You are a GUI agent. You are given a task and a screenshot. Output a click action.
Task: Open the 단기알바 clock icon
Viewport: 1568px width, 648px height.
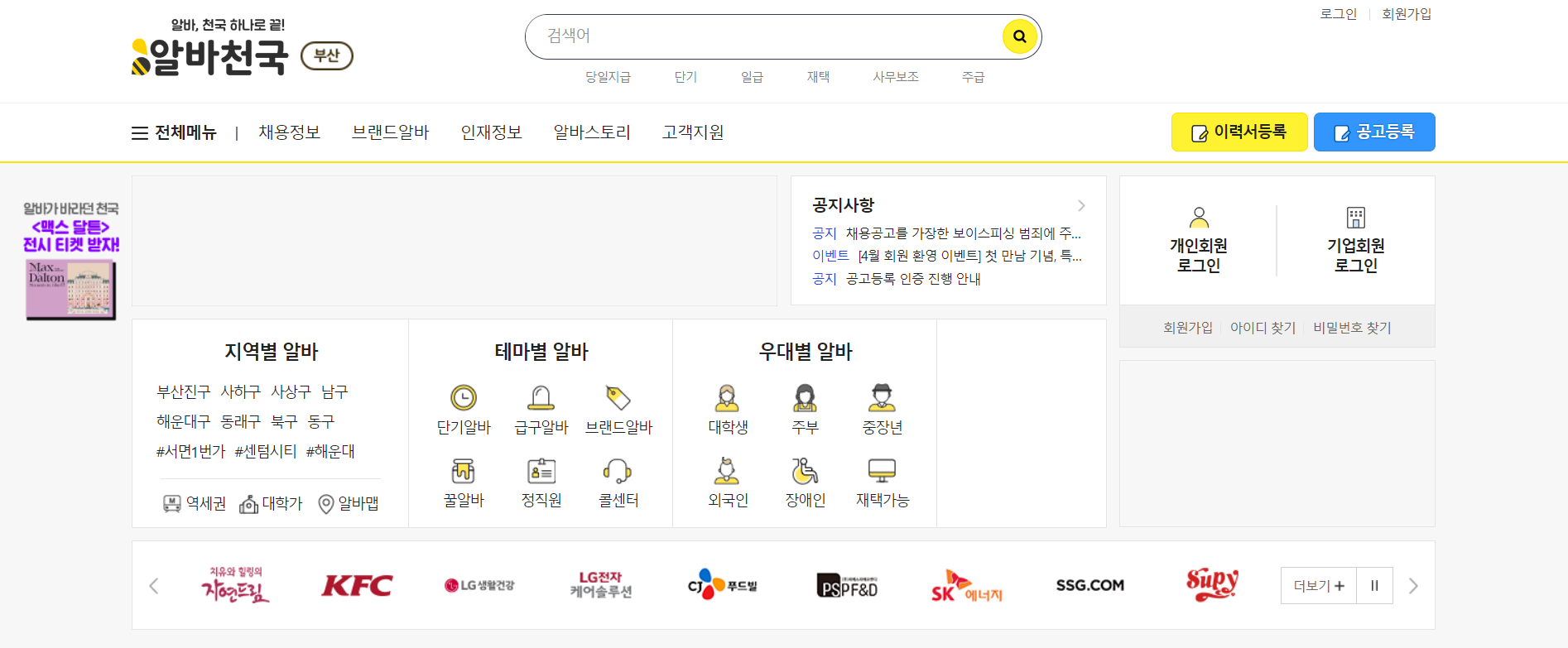(x=464, y=398)
